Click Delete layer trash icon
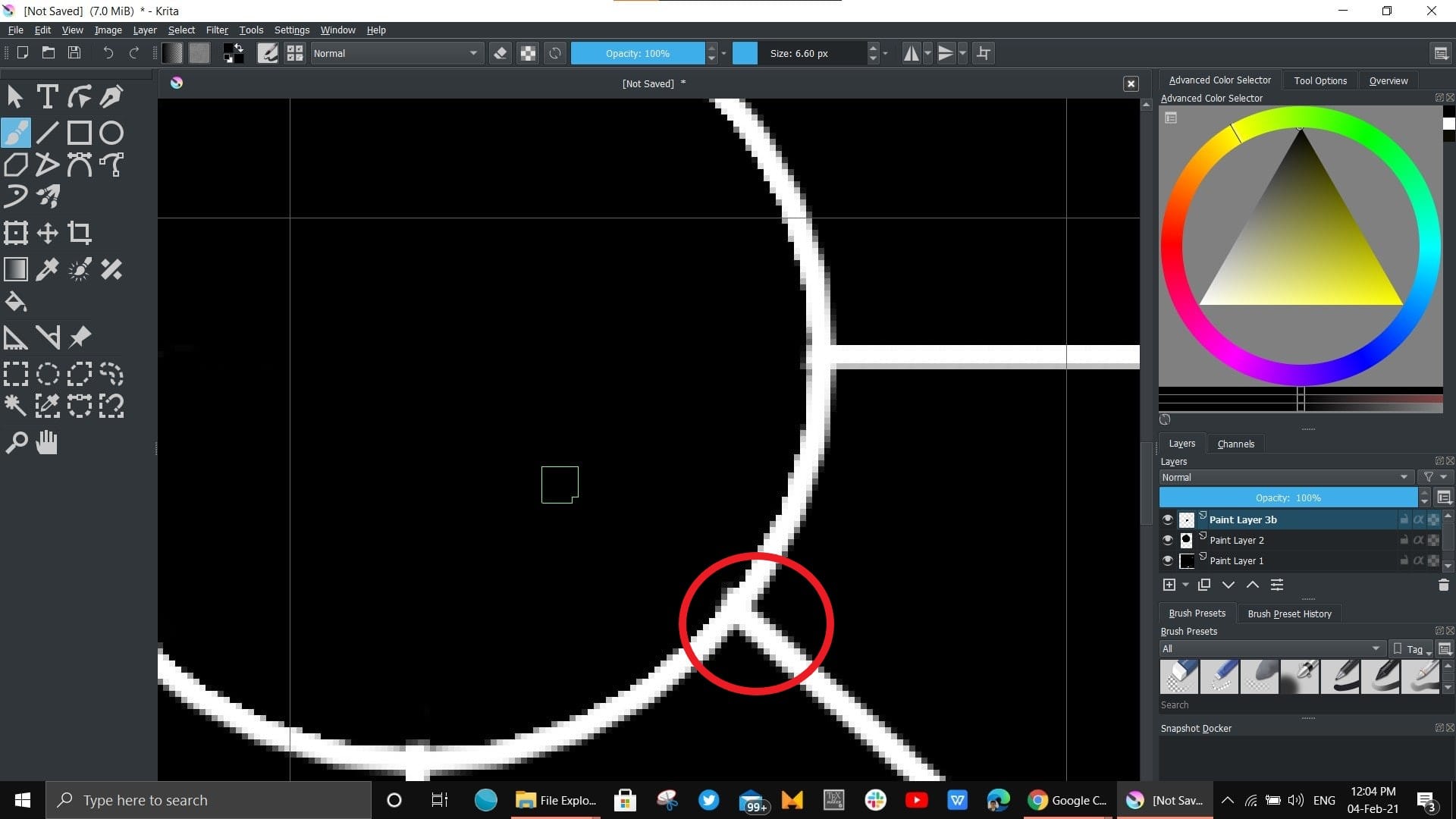 (x=1443, y=585)
